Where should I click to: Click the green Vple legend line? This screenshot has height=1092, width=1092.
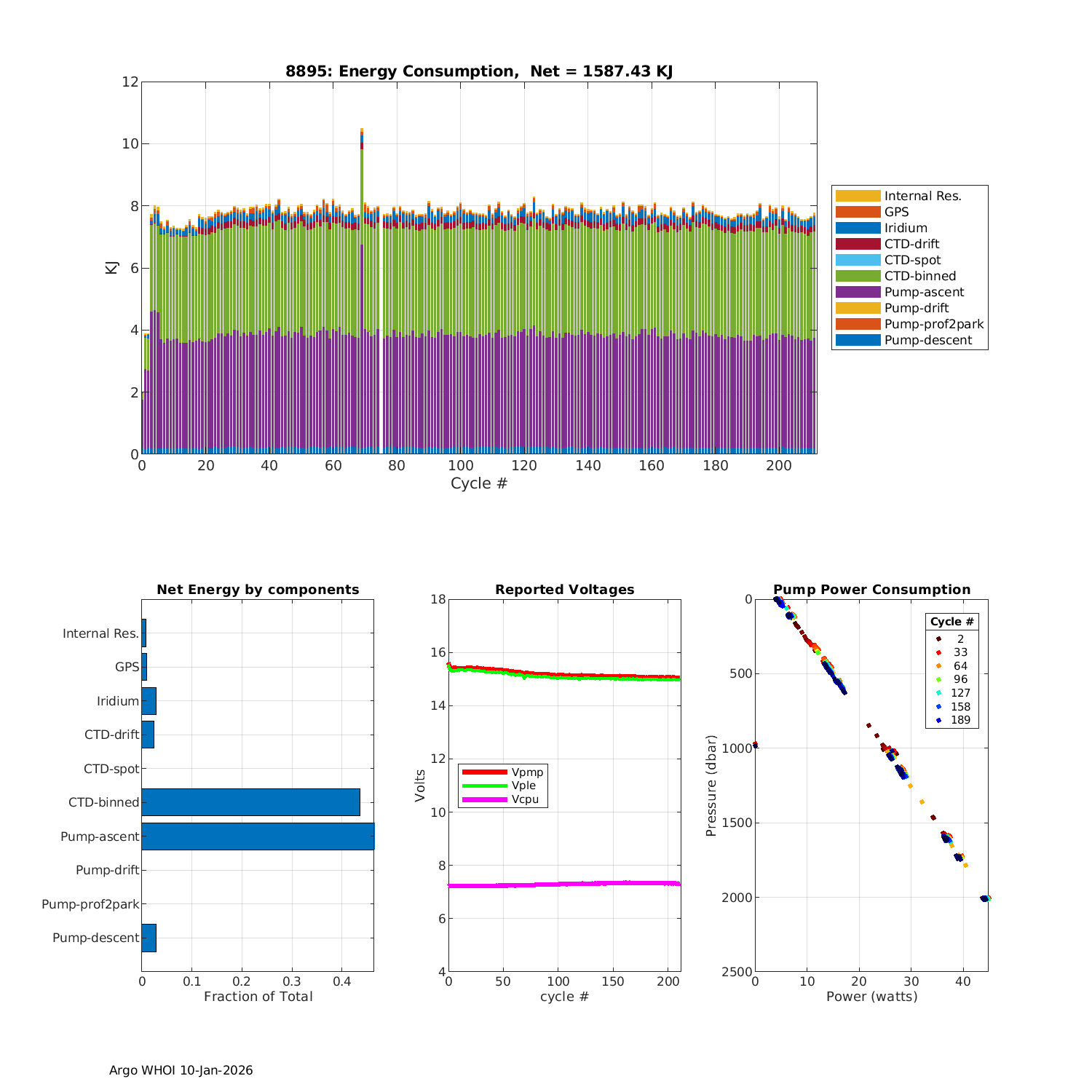[484, 786]
